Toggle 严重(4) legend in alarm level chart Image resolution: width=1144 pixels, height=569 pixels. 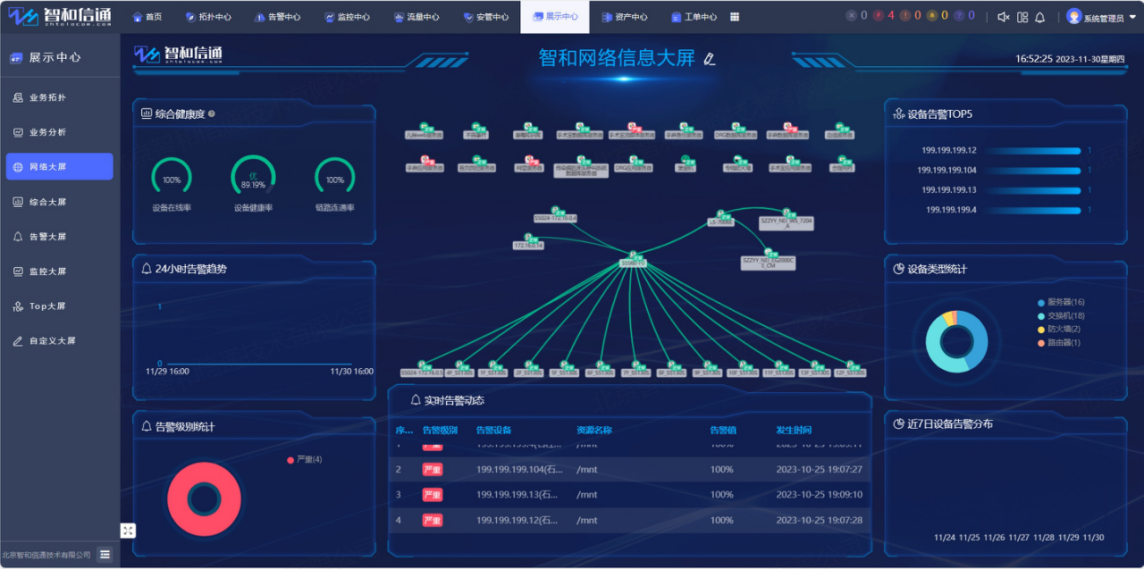click(x=304, y=460)
